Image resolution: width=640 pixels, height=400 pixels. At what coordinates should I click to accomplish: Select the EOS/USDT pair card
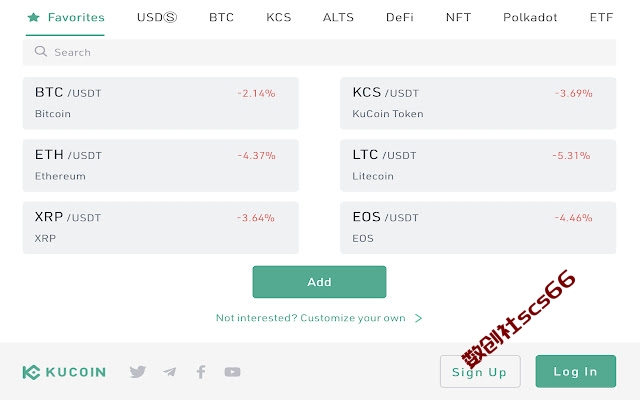(x=478, y=228)
